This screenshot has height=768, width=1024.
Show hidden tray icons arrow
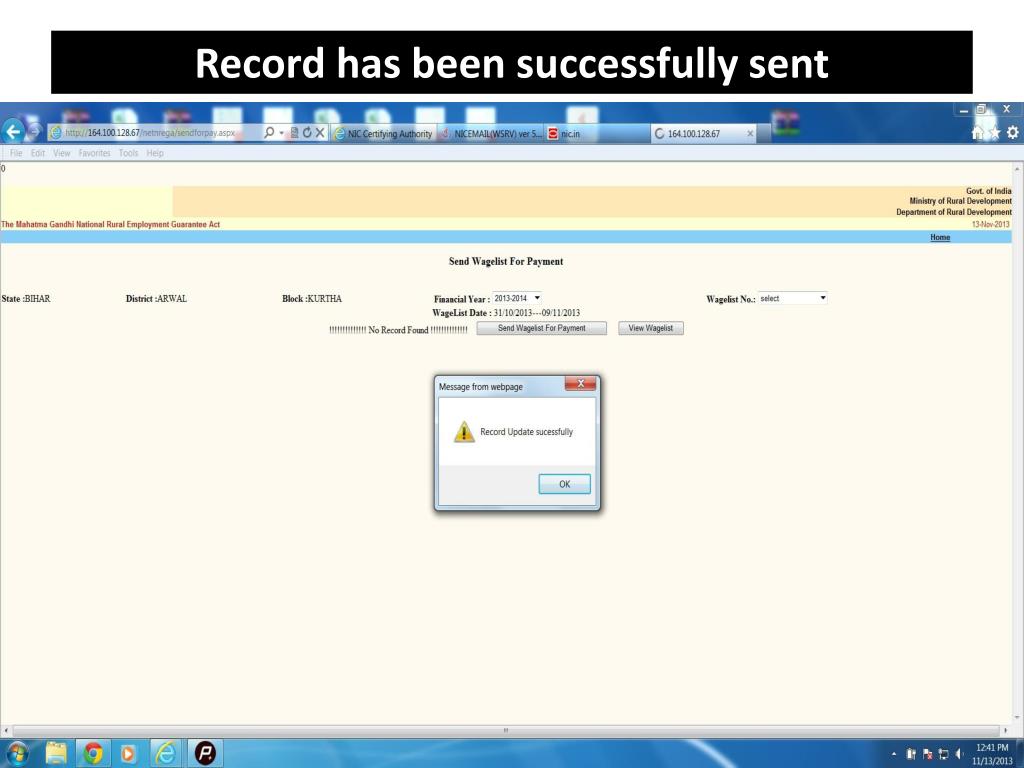pos(894,754)
